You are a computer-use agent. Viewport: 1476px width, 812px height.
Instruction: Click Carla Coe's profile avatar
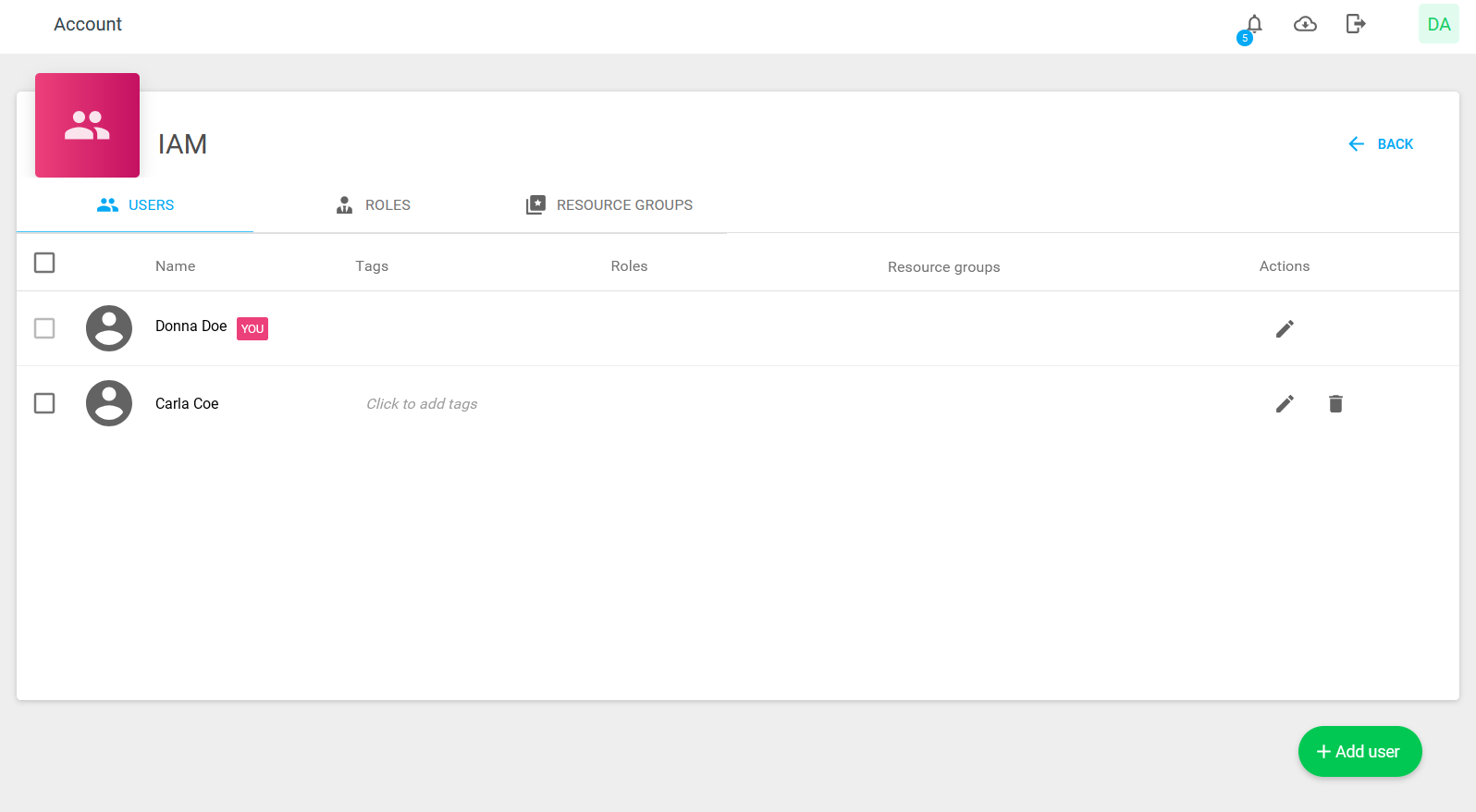pos(109,403)
